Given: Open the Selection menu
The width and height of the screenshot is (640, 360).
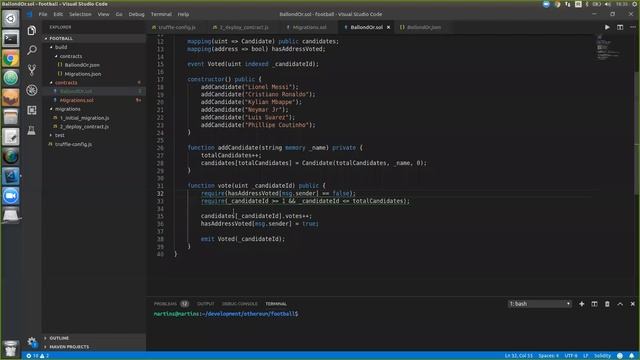Looking at the screenshot, I should [x=80, y=14].
